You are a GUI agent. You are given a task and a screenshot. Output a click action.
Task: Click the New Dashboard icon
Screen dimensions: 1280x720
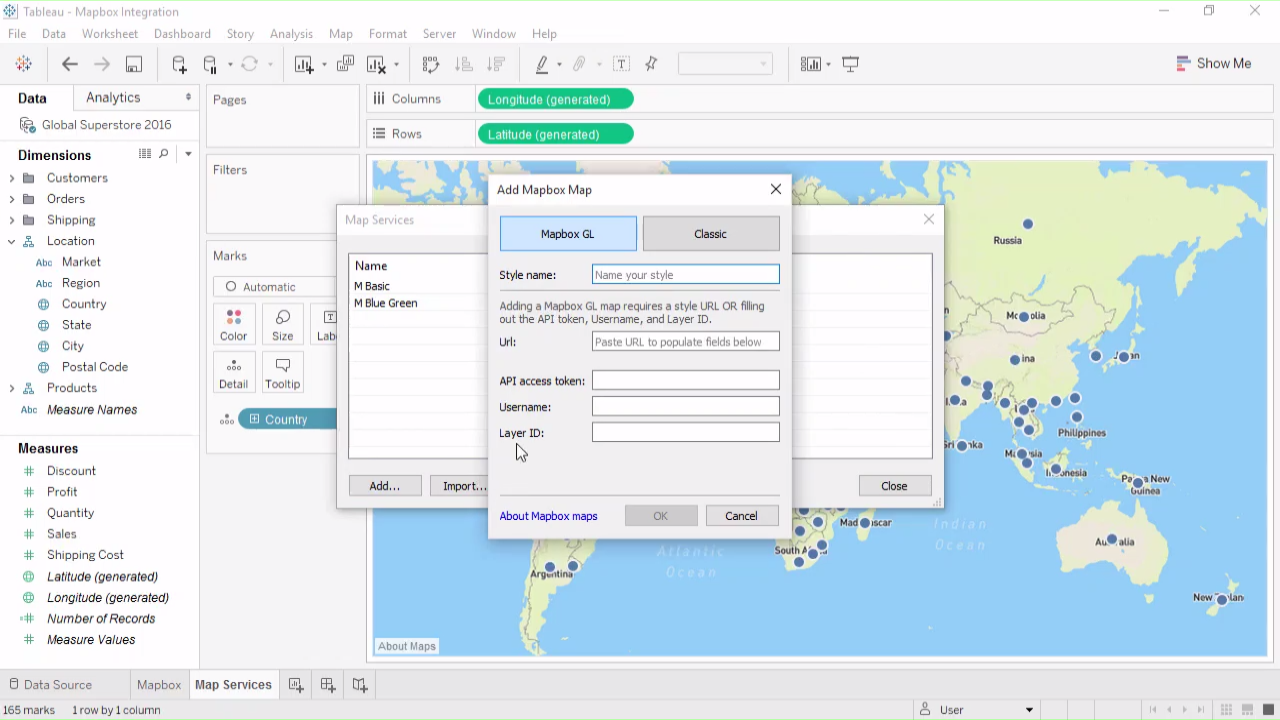point(328,685)
